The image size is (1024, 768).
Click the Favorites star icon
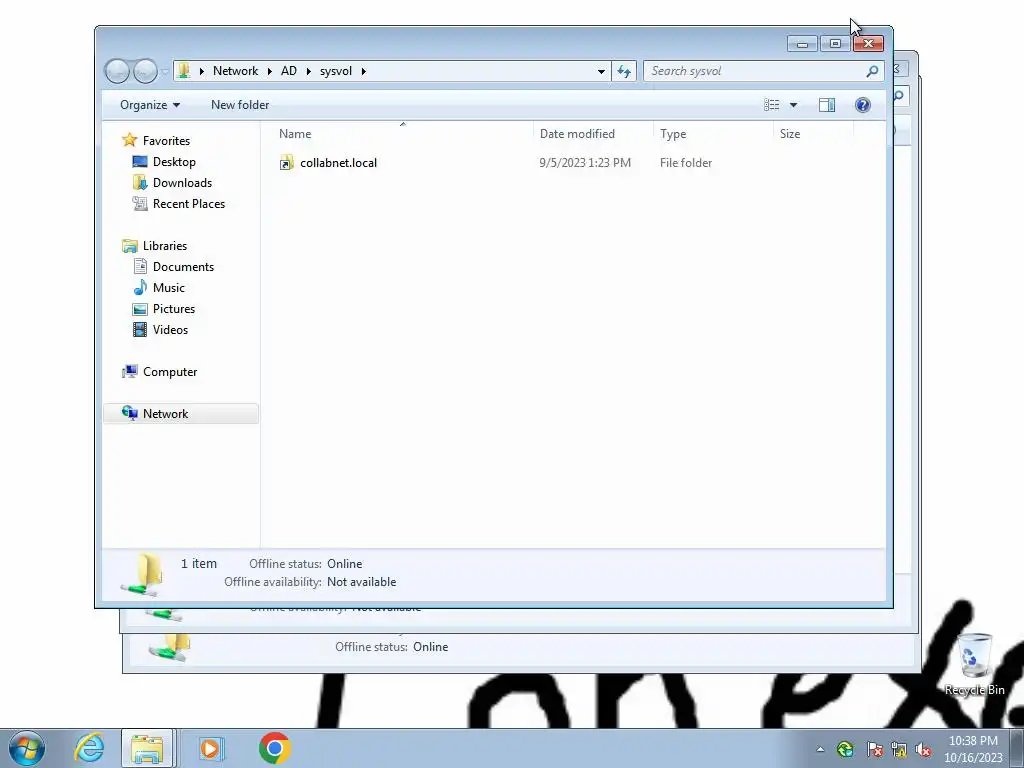click(129, 140)
